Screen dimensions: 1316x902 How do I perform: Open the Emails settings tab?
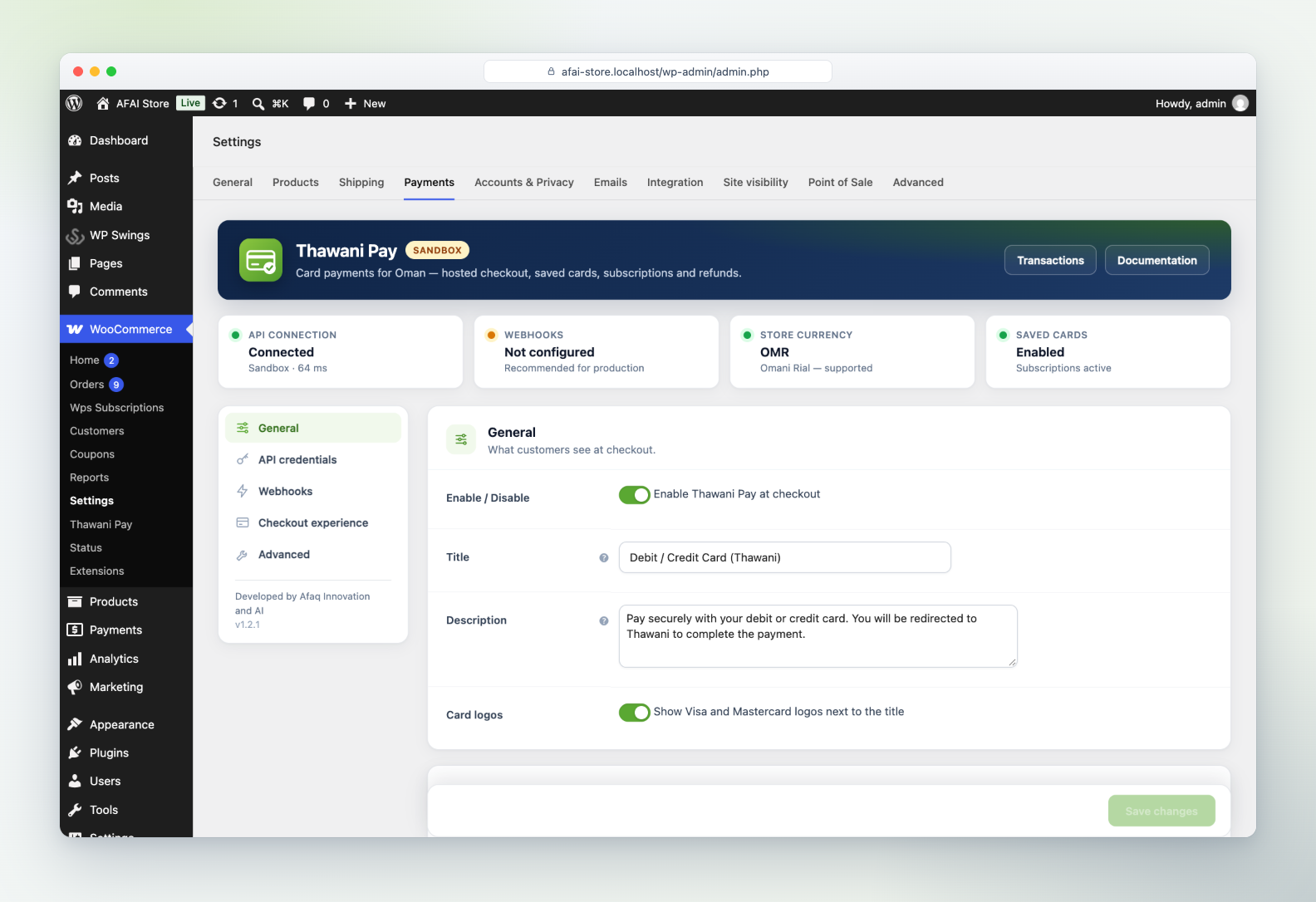(611, 182)
